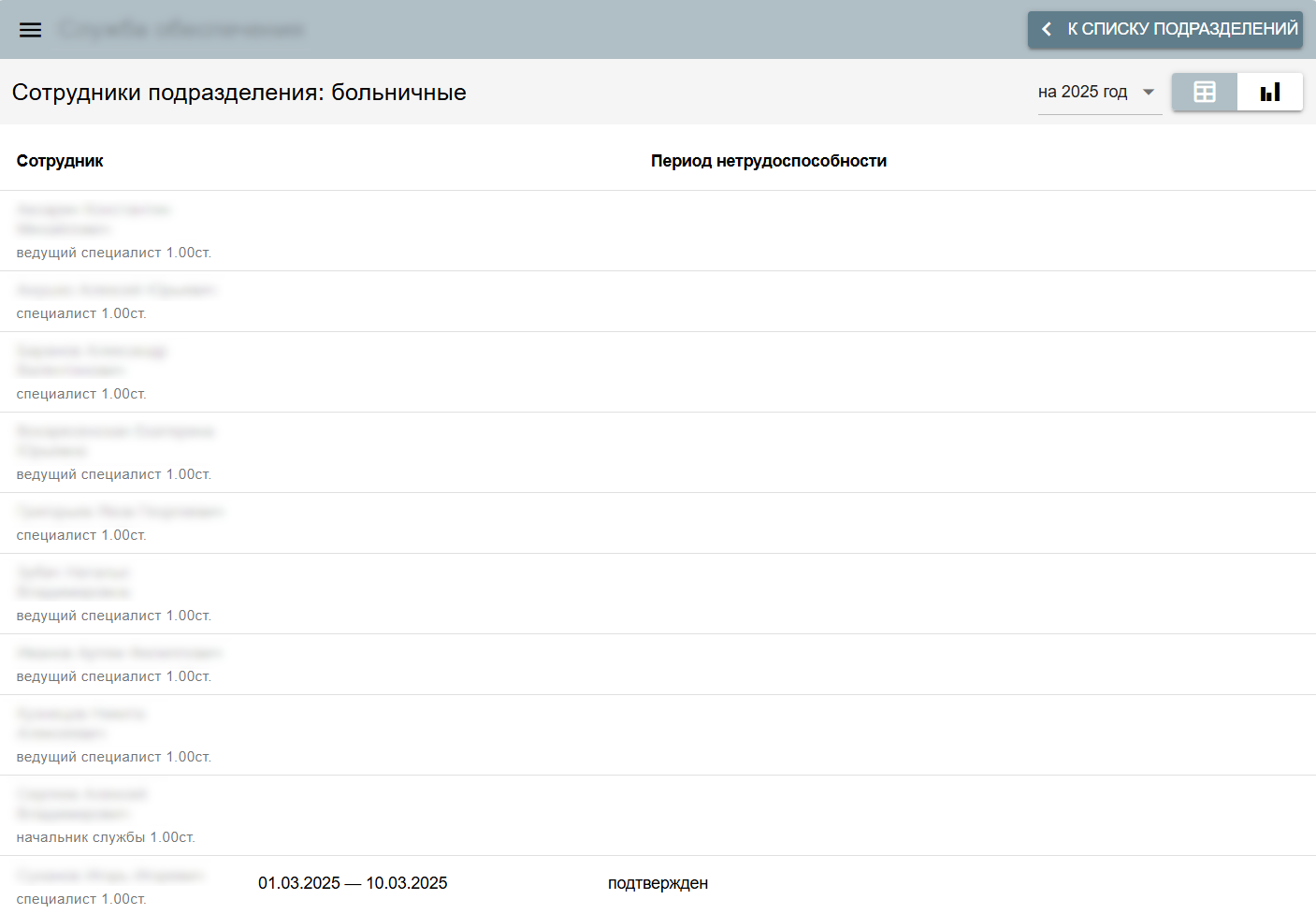Switch to table view mode
This screenshot has height=914, width=1316.
tap(1205, 93)
